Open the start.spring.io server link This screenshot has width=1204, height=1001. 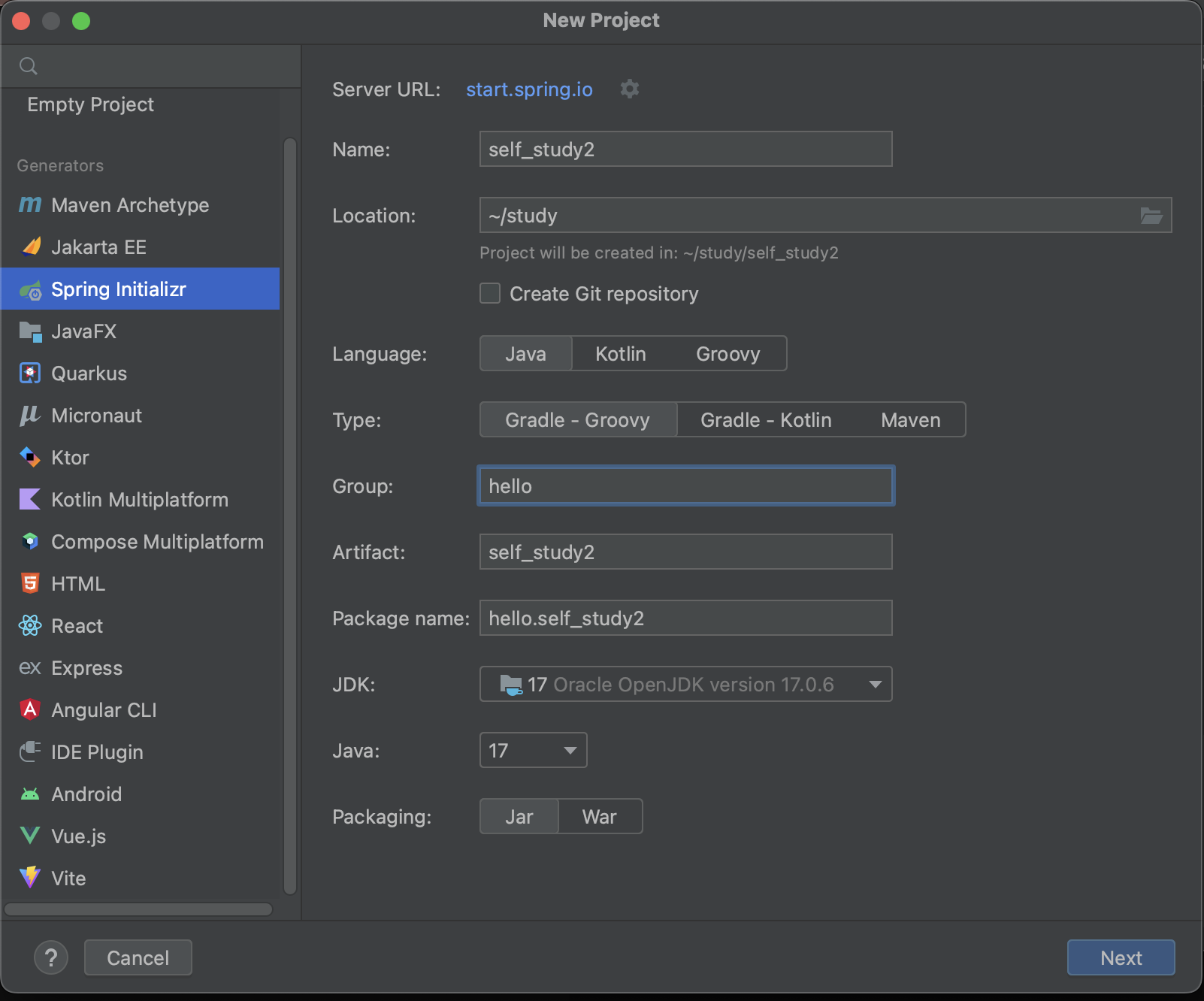click(x=529, y=89)
